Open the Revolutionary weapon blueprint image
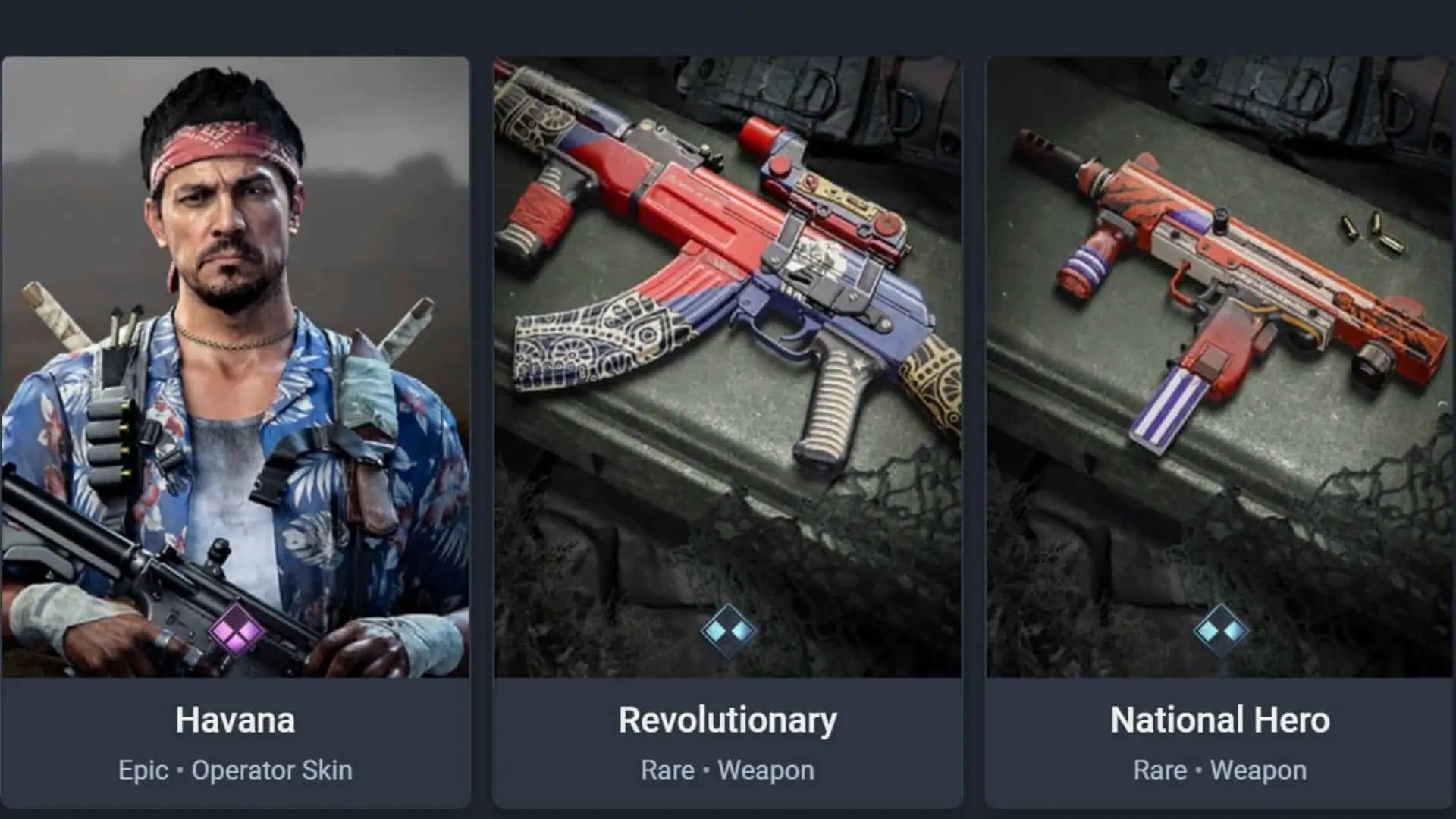1456x819 pixels. coord(728,367)
